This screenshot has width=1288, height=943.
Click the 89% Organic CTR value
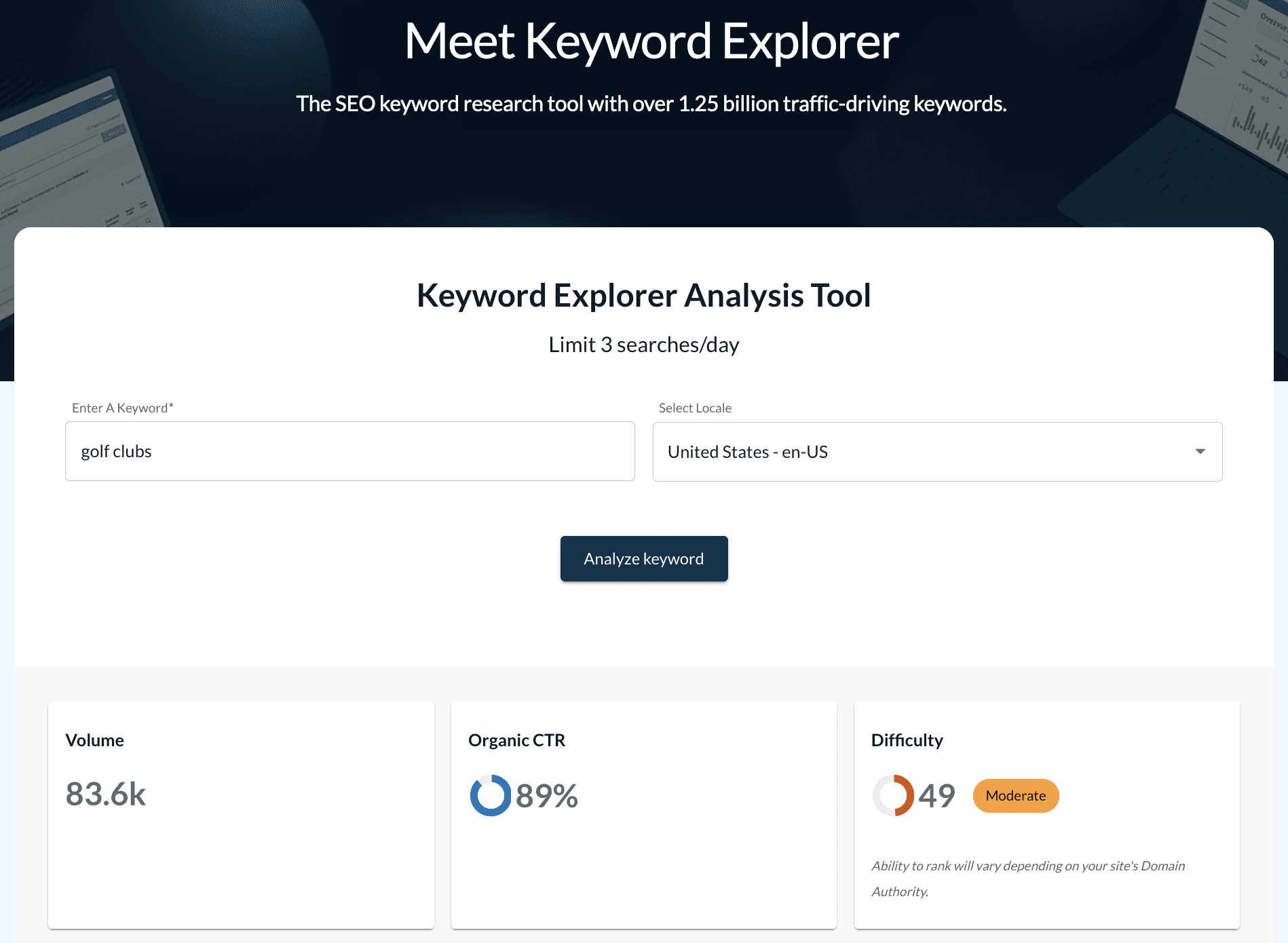click(546, 796)
